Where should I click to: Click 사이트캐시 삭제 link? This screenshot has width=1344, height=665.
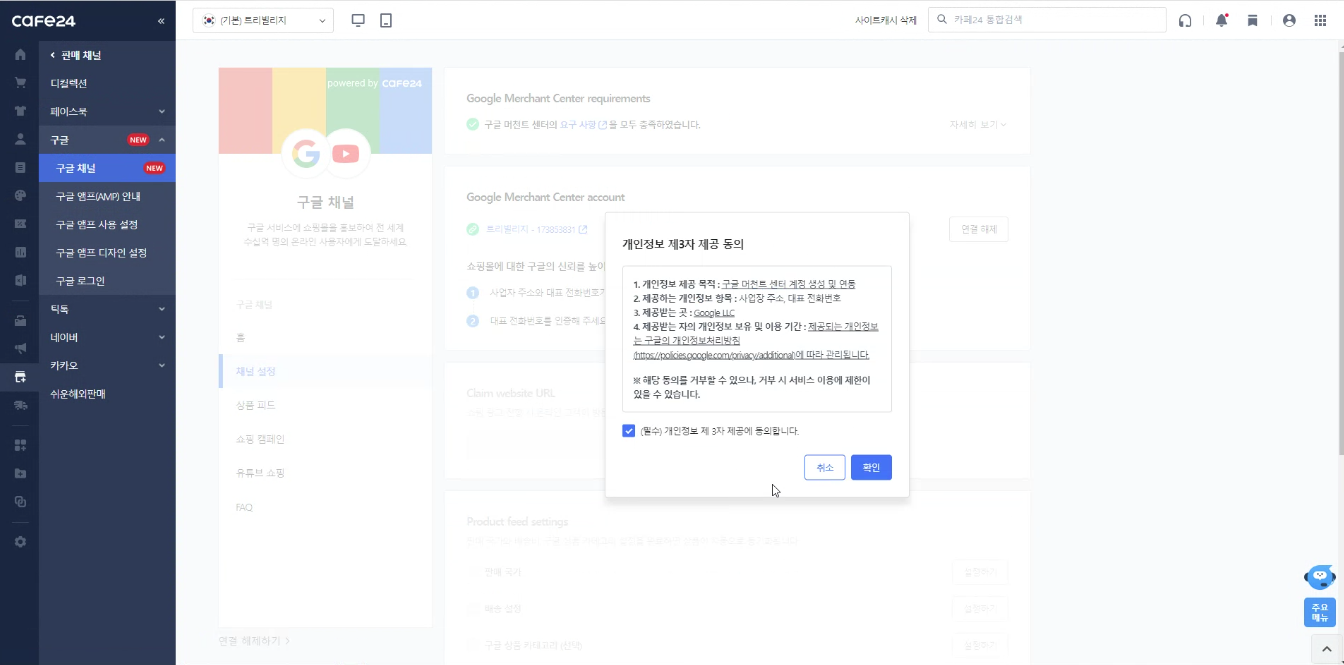point(886,20)
